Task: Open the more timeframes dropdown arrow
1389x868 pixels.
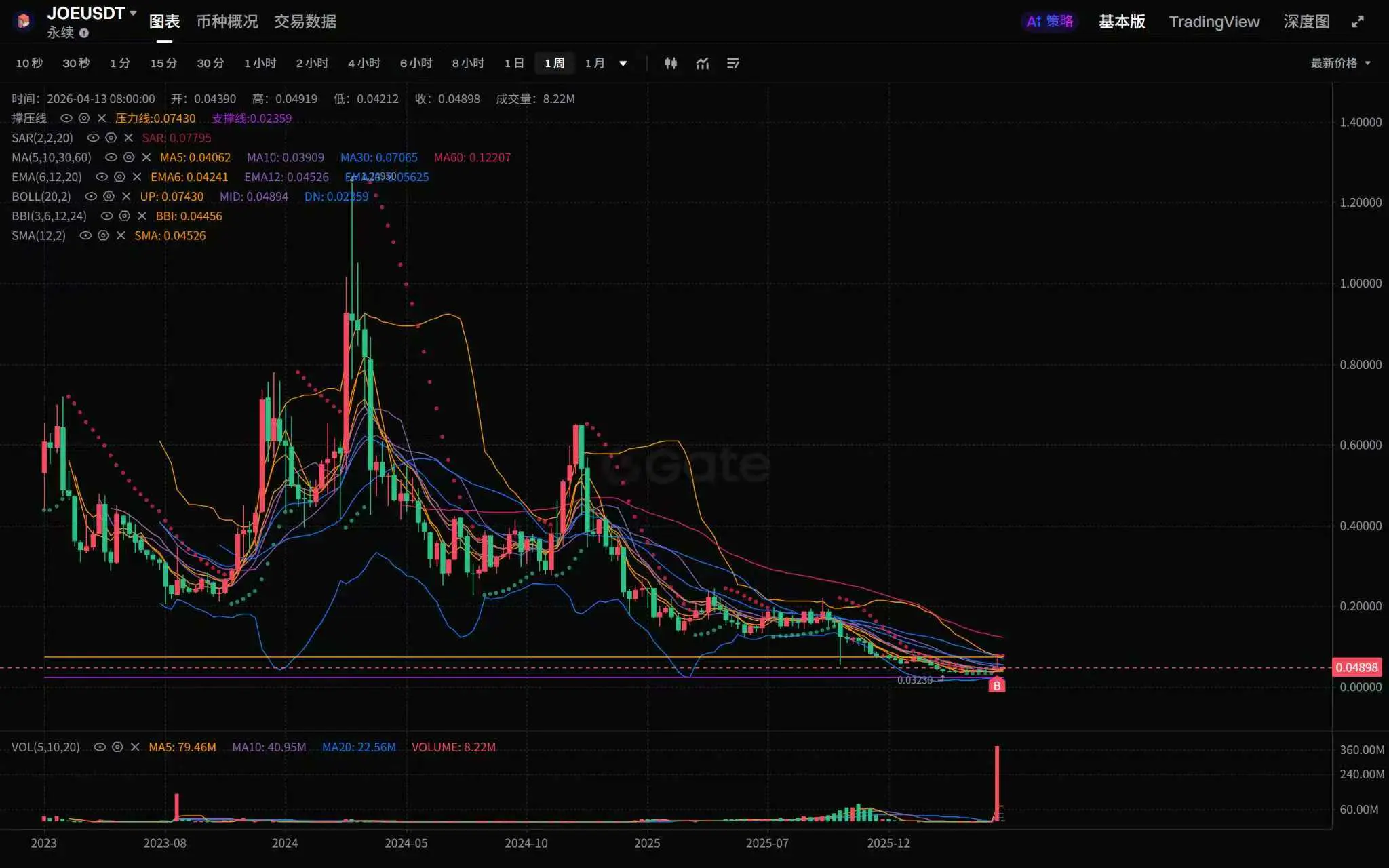Action: (623, 64)
